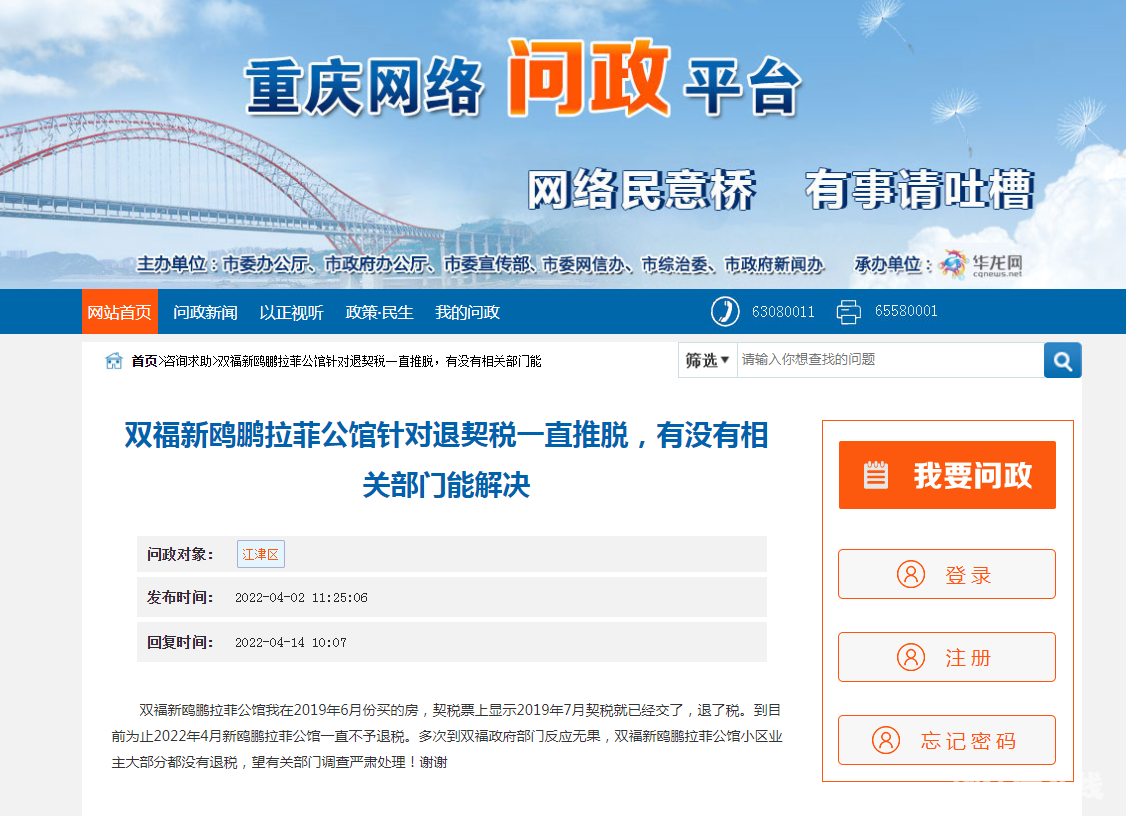The height and width of the screenshot is (816, 1126).
Task: Click the user icon beside 忘记密码
Action: [x=885, y=740]
